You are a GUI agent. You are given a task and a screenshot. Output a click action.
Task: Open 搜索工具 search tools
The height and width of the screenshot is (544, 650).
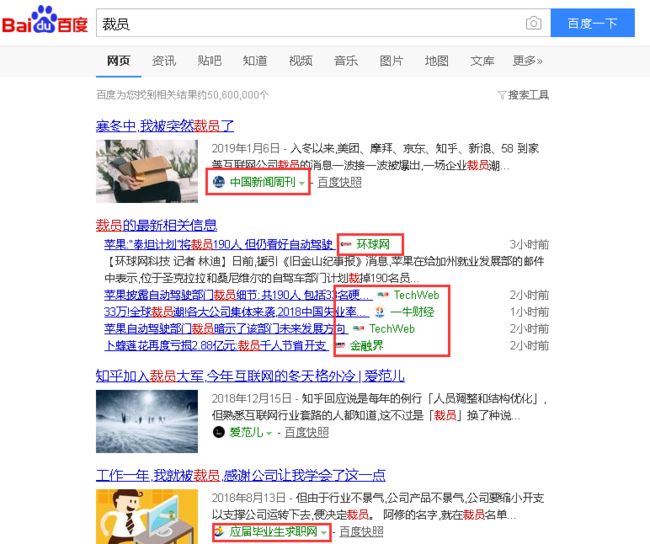tap(529, 95)
